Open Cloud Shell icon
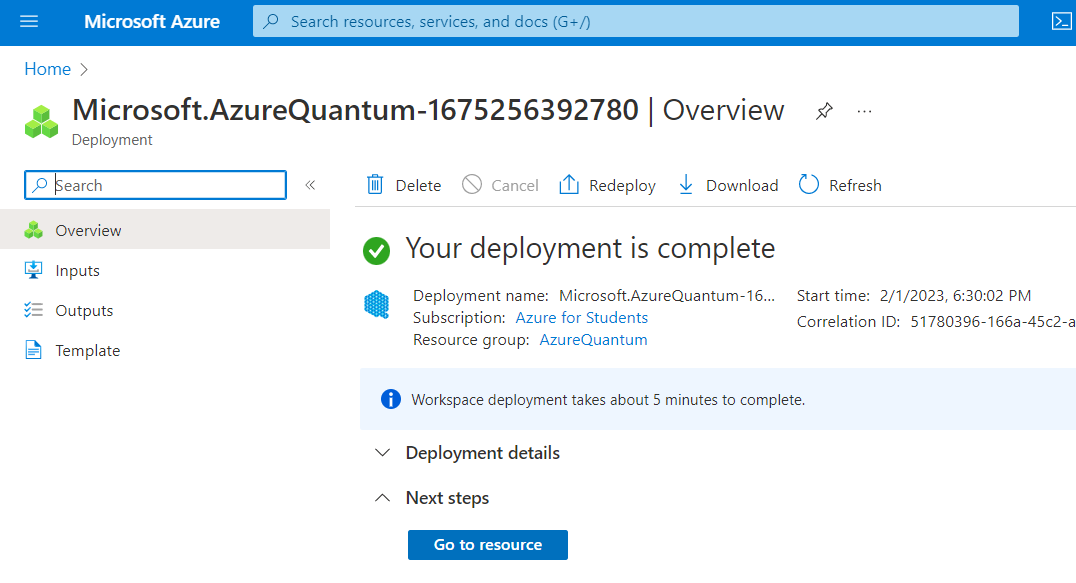Viewport: 1076px width, 583px height. tap(1062, 21)
